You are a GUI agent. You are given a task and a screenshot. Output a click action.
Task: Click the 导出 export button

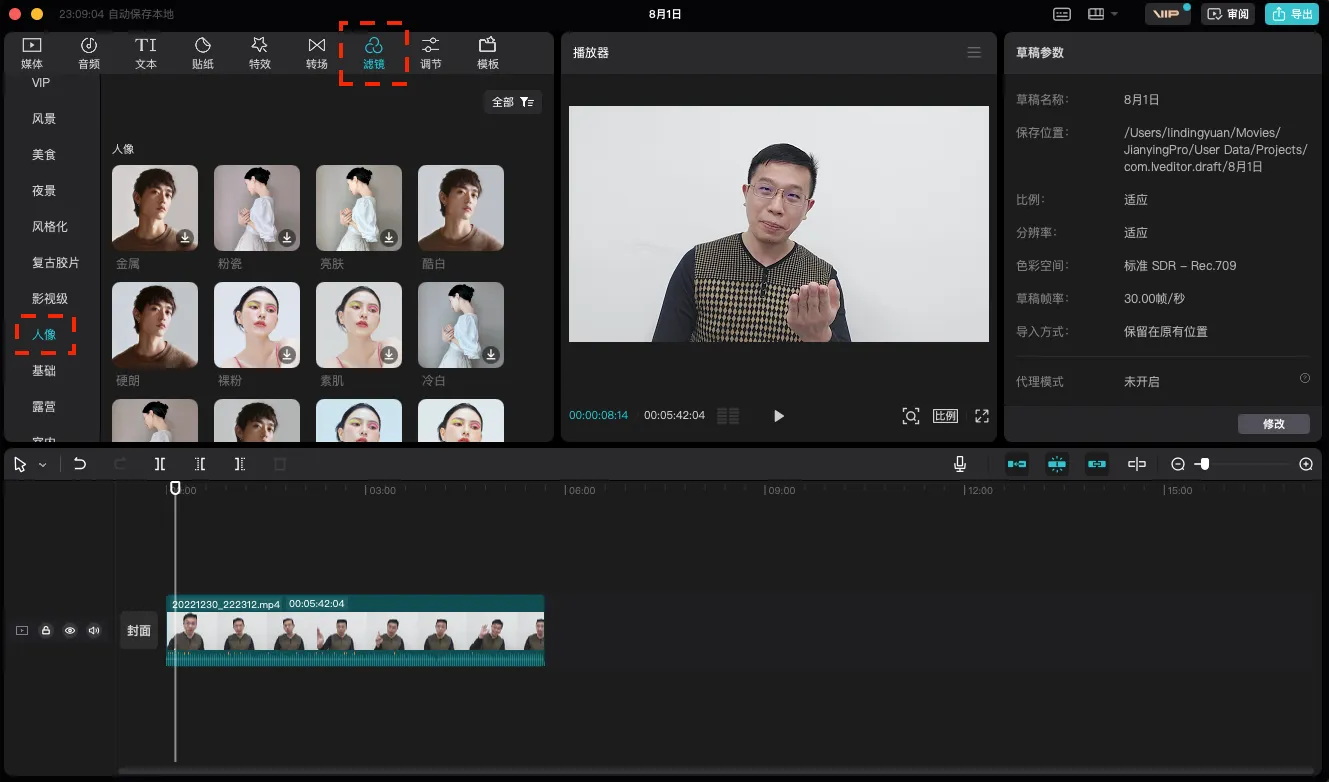point(1291,14)
